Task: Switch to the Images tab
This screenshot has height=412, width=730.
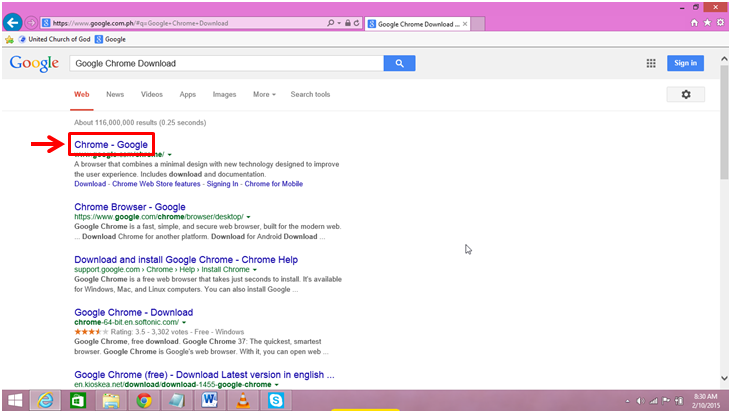Action: [224, 95]
